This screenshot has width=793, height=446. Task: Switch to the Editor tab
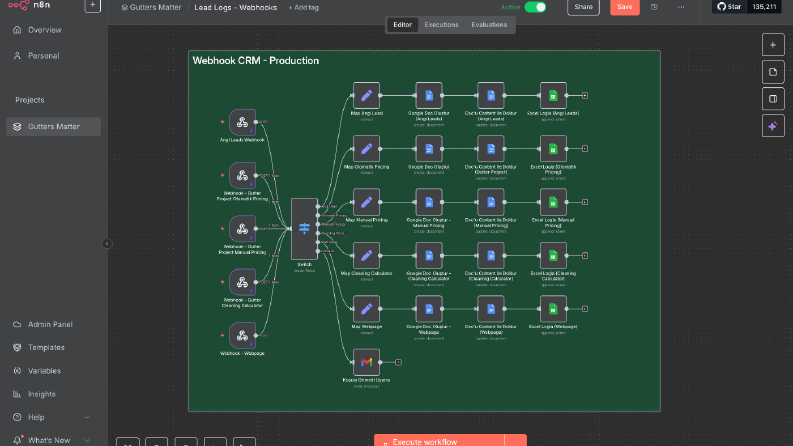[403, 25]
